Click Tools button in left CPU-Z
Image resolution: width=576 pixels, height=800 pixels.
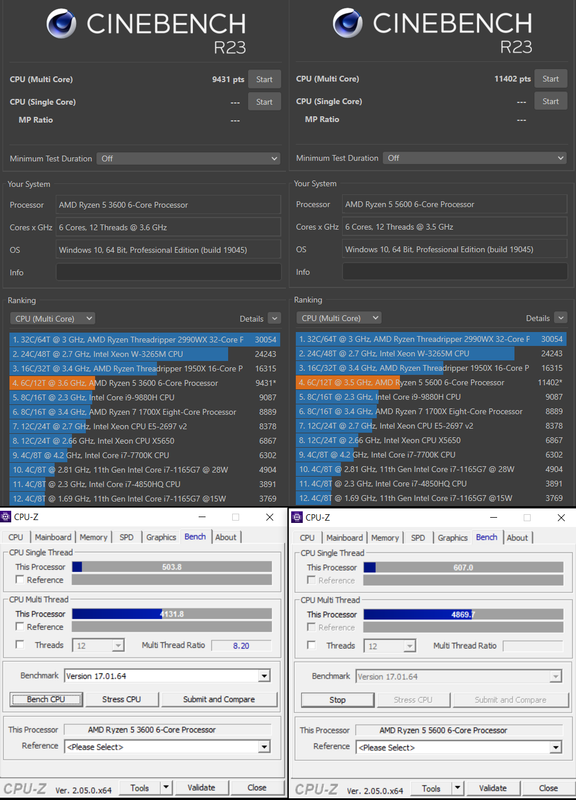pos(139,788)
